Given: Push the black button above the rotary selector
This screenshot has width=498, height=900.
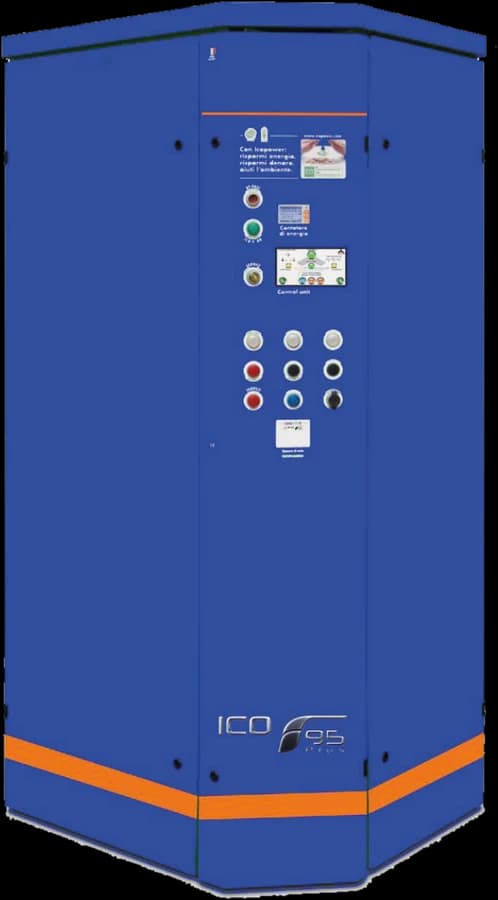Looking at the screenshot, I should point(333,370).
